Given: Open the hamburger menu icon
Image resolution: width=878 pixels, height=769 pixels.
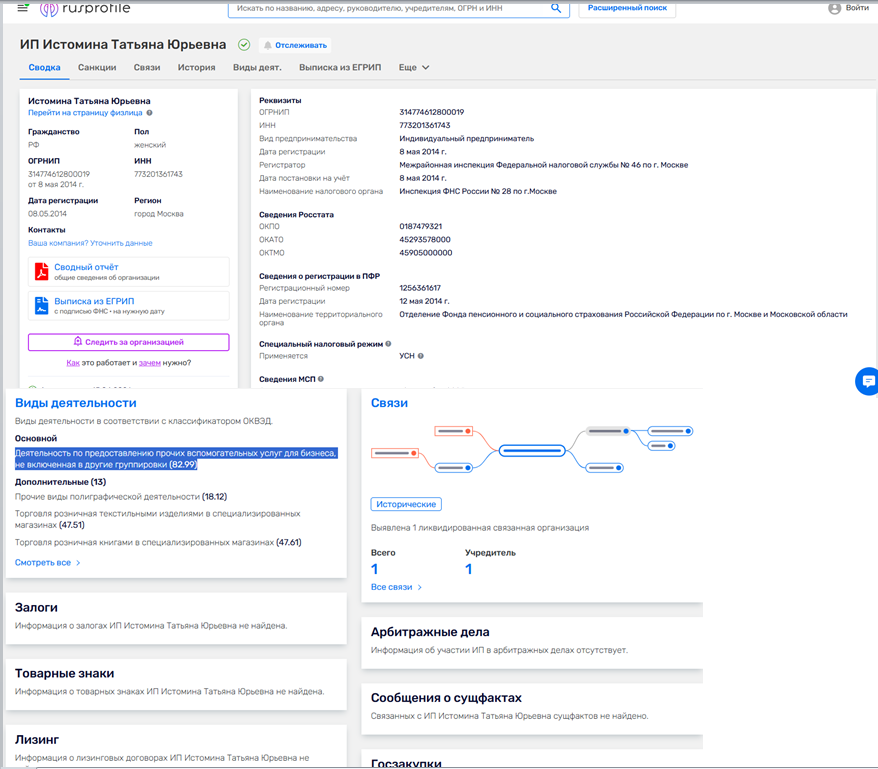Looking at the screenshot, I should [22, 8].
